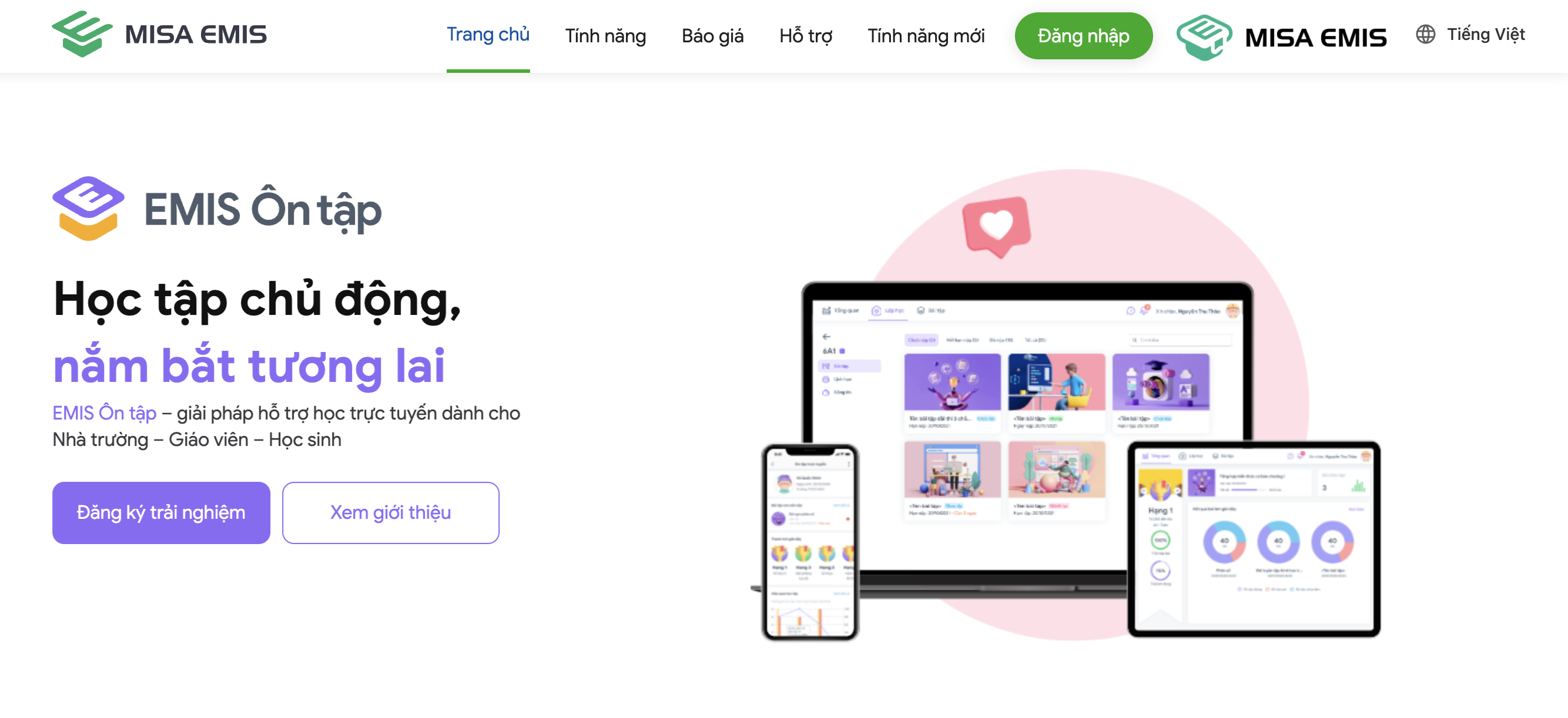Click the green Đăng nhập button
The height and width of the screenshot is (718, 1568).
click(1083, 36)
